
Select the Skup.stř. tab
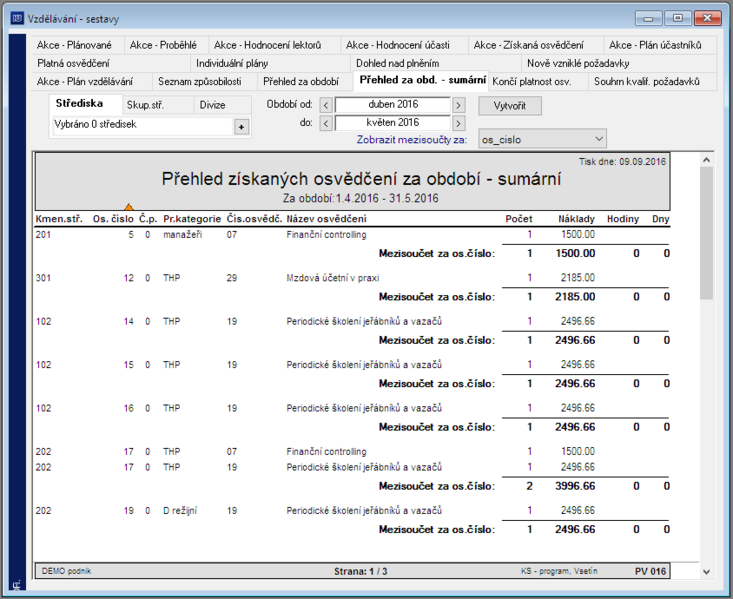pos(145,105)
